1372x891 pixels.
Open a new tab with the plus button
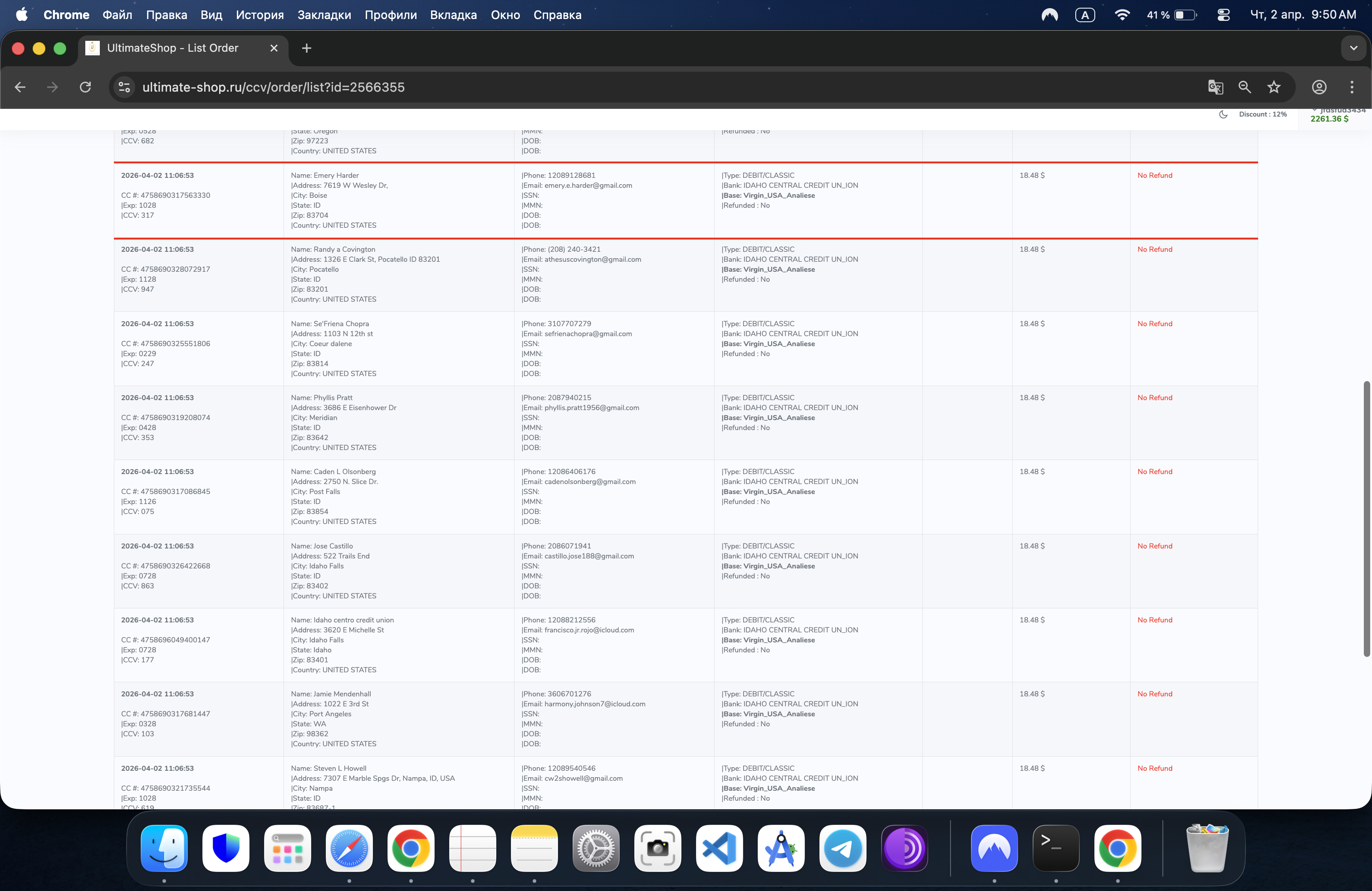tap(307, 49)
